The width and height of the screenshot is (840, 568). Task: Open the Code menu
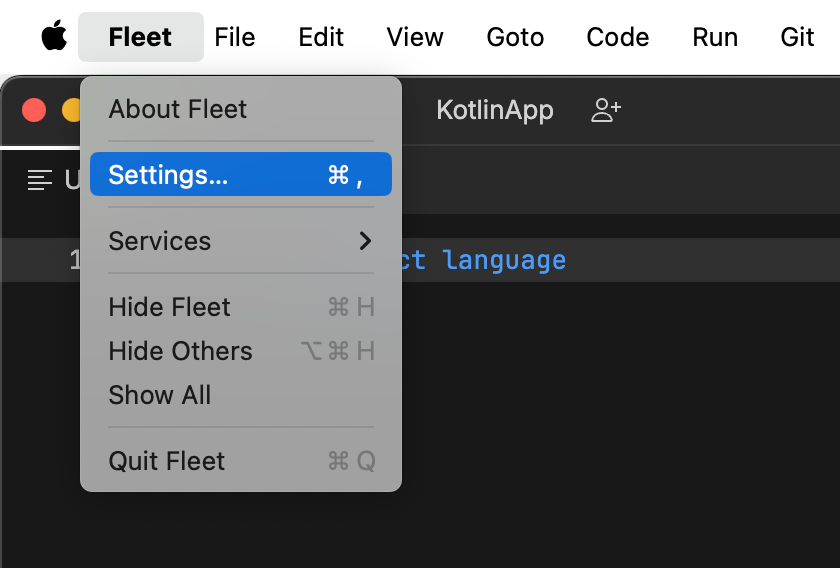pos(618,37)
